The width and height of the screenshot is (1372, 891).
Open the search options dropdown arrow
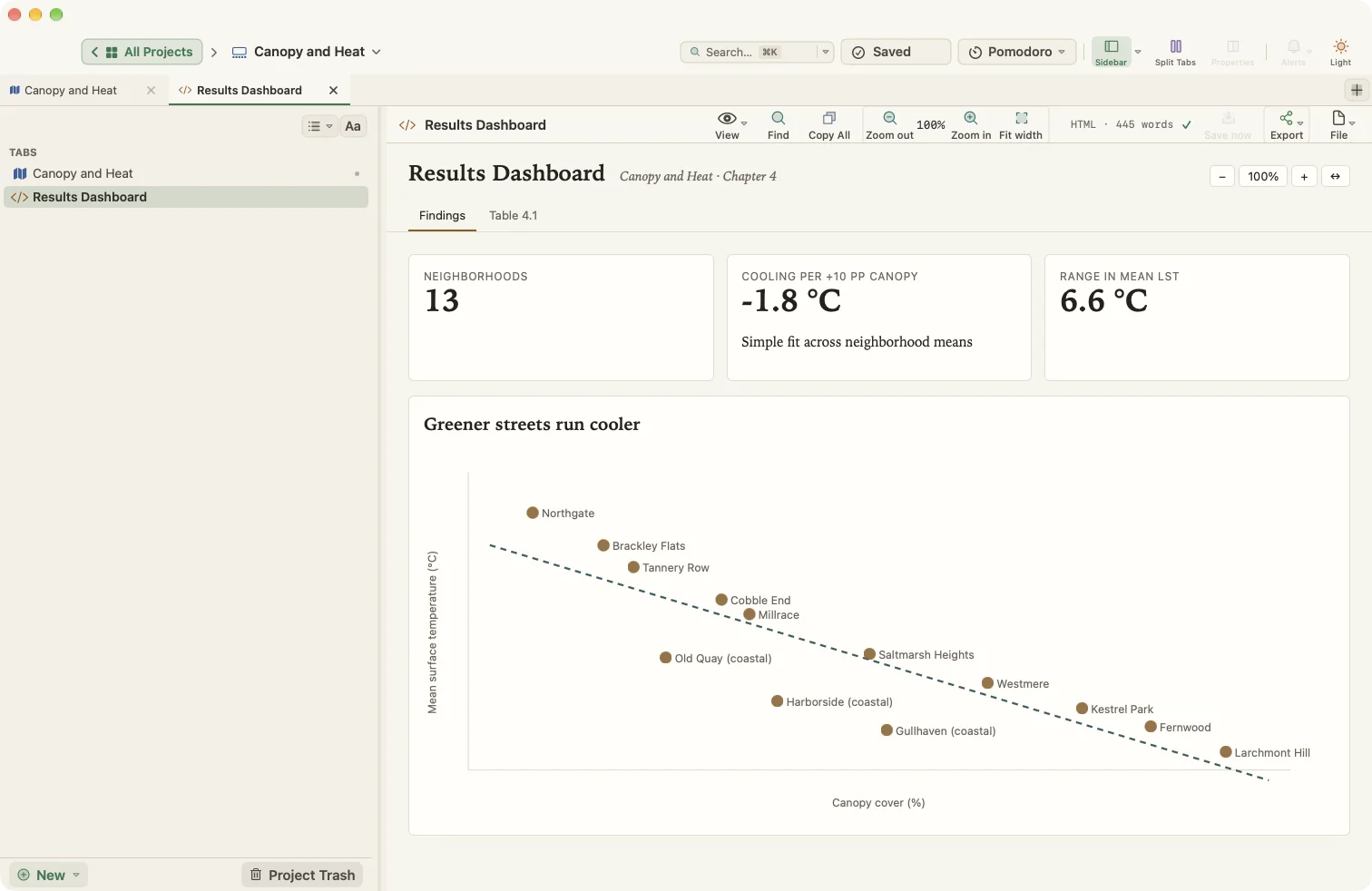pos(826,52)
